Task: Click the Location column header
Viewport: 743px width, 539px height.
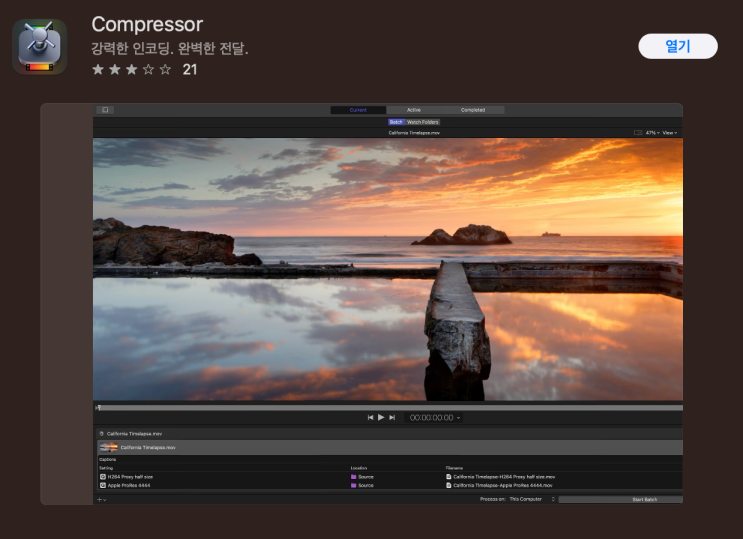Action: tap(359, 468)
